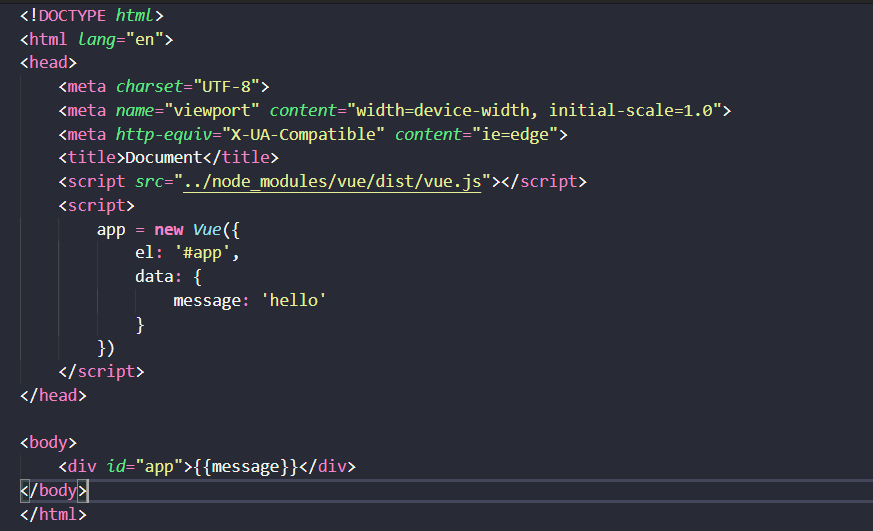Click the closing }) of the Vue call
873x531 pixels.
[x=106, y=348]
